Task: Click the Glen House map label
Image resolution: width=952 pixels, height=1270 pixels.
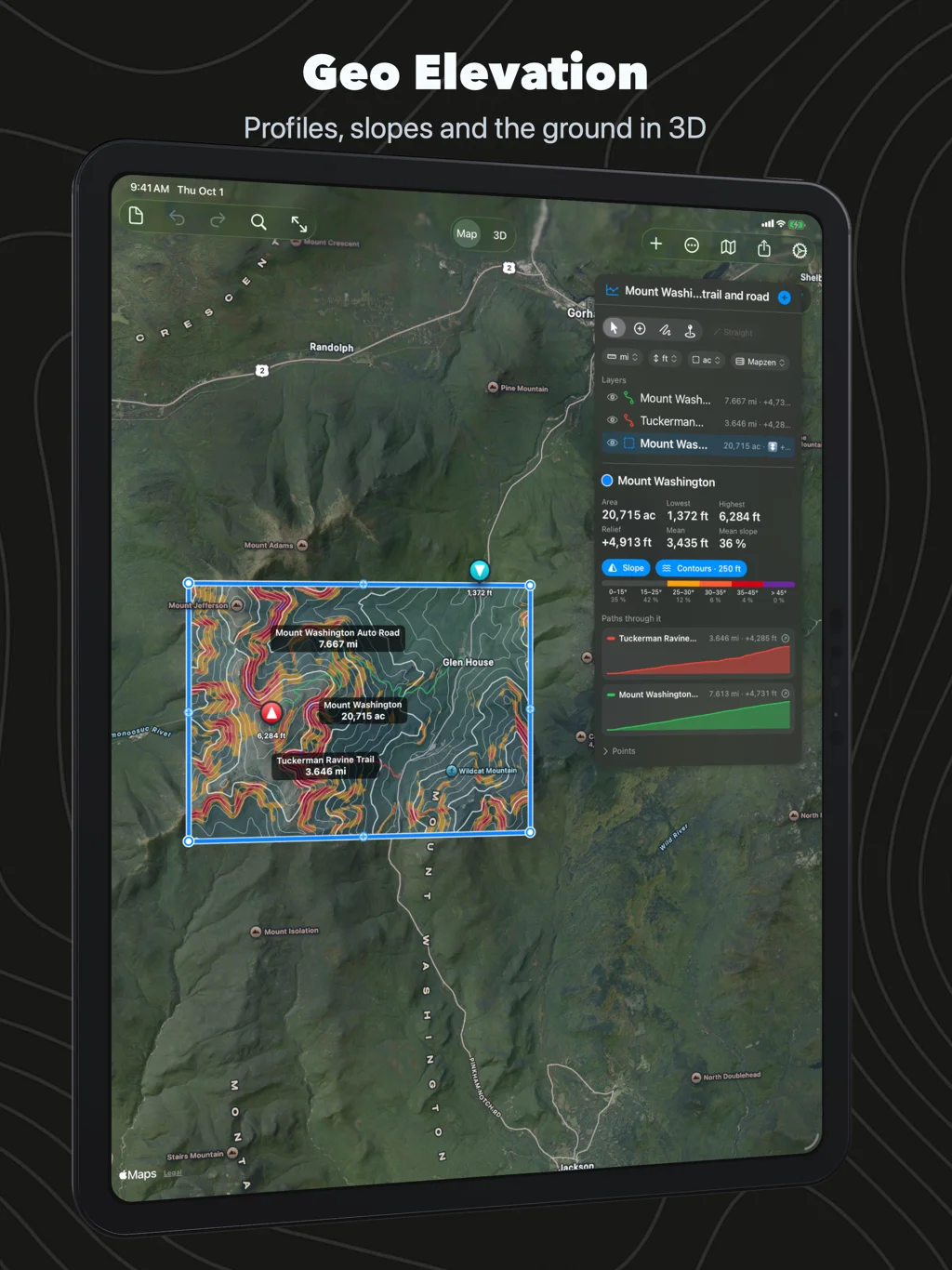Action: point(468,663)
